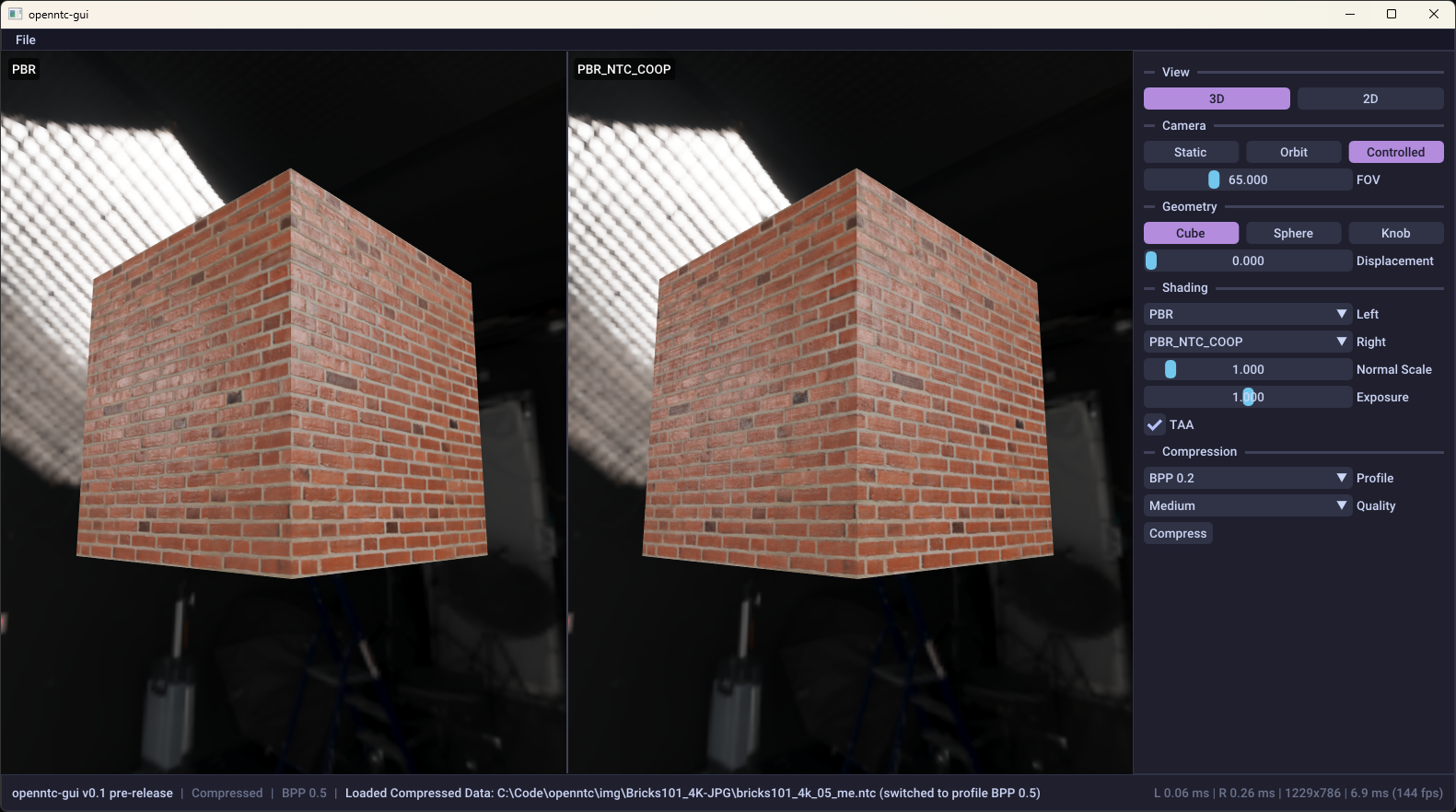1456x812 pixels.
Task: Click the PBR viewport label
Action: click(x=24, y=69)
